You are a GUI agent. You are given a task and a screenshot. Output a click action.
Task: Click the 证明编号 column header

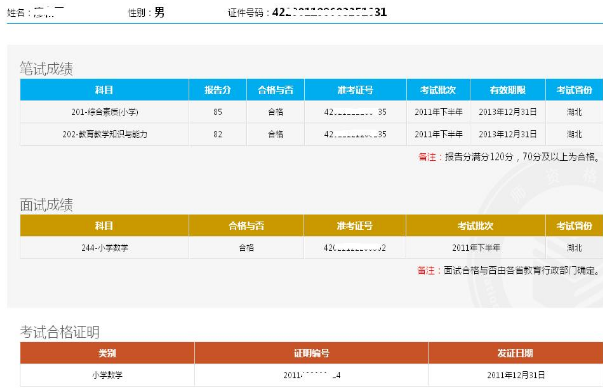tap(311, 353)
